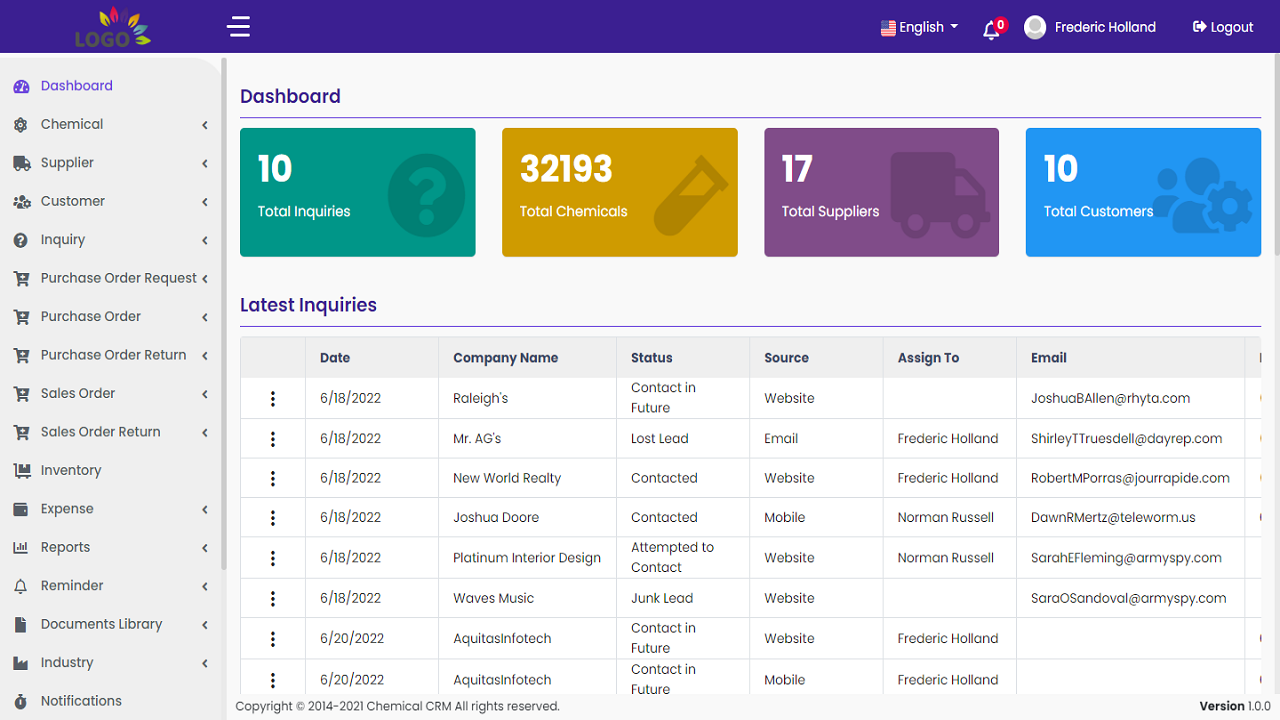1280x720 pixels.
Task: Toggle the hamburger sidebar menu
Action: (x=238, y=27)
